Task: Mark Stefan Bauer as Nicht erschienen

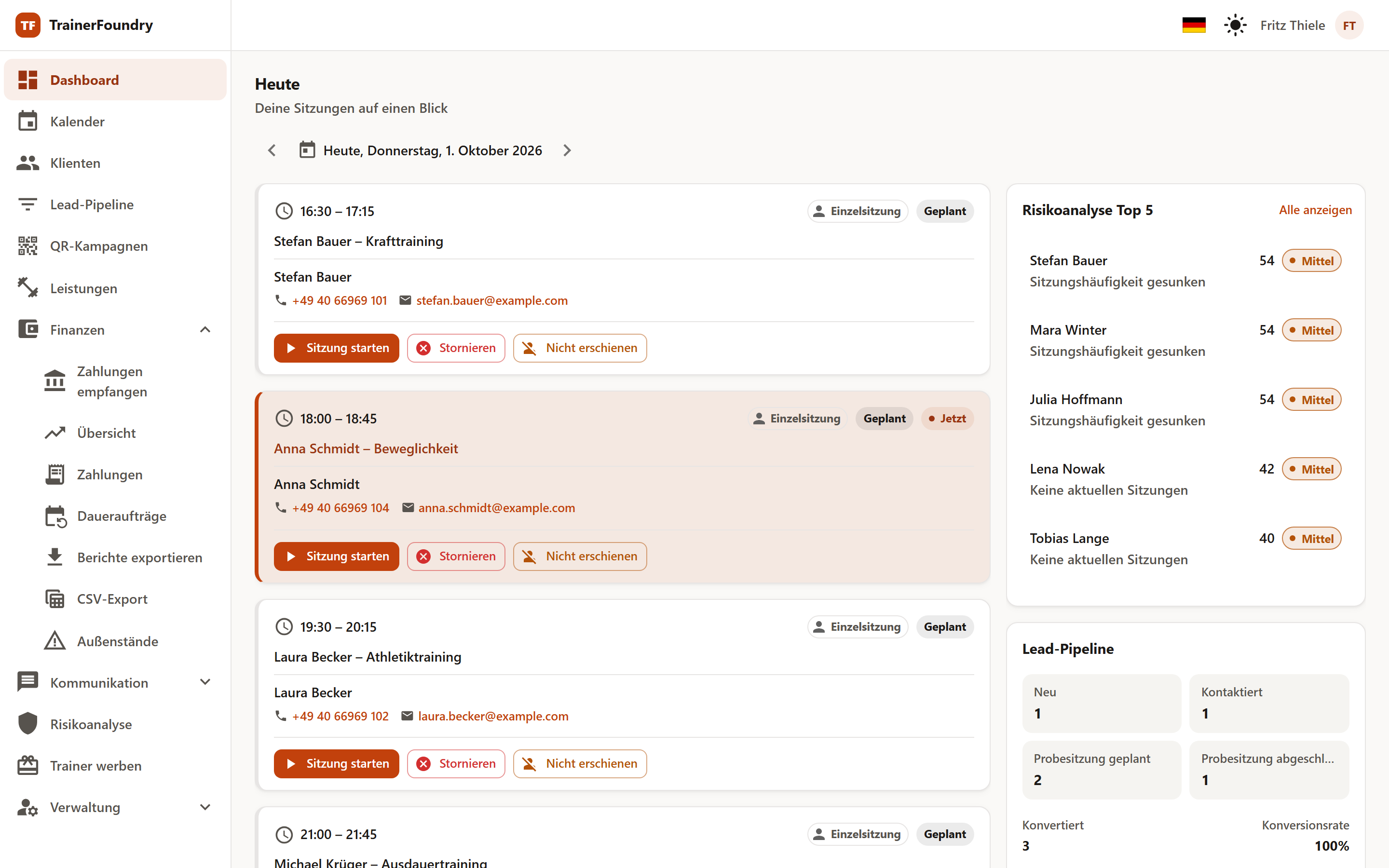Action: tap(580, 348)
